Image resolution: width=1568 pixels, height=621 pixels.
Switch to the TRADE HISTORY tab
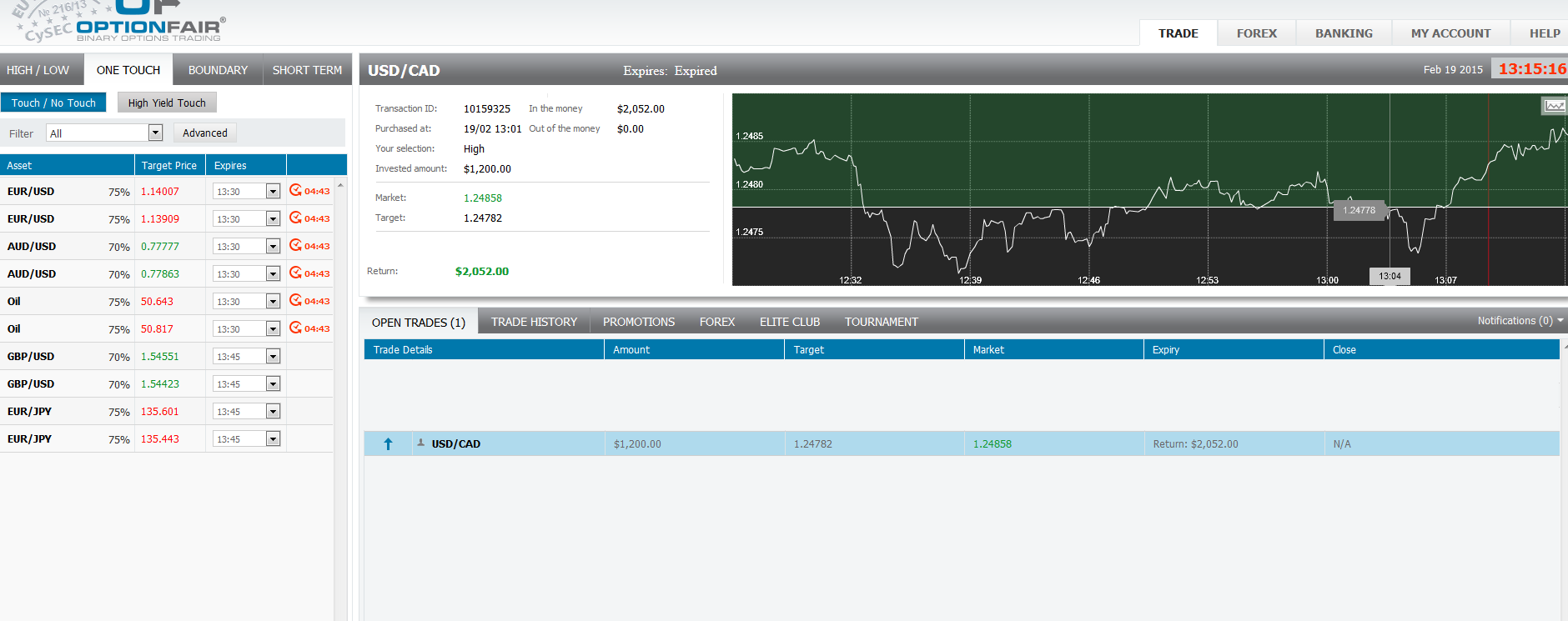[534, 322]
